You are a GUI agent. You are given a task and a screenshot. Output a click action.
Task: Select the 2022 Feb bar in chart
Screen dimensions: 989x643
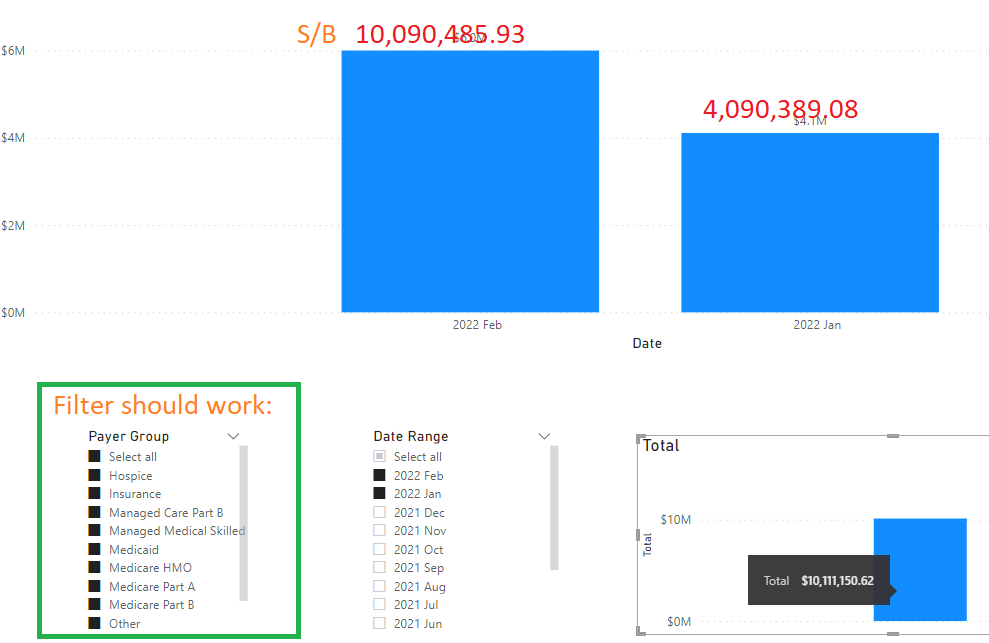(470, 181)
